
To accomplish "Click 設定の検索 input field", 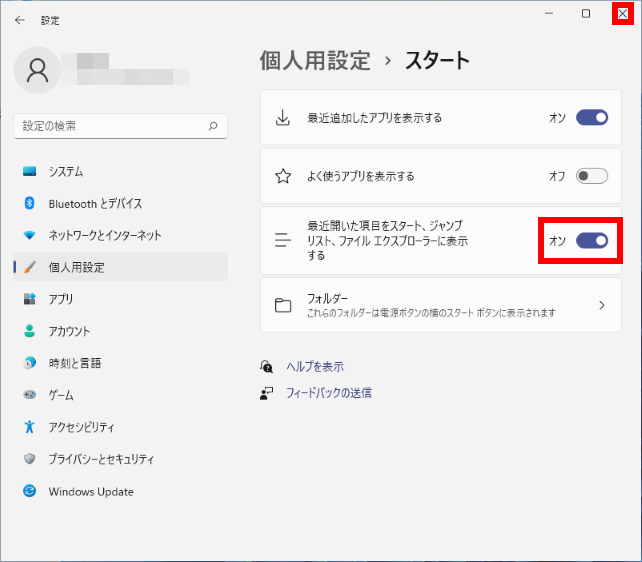I will 120,126.
